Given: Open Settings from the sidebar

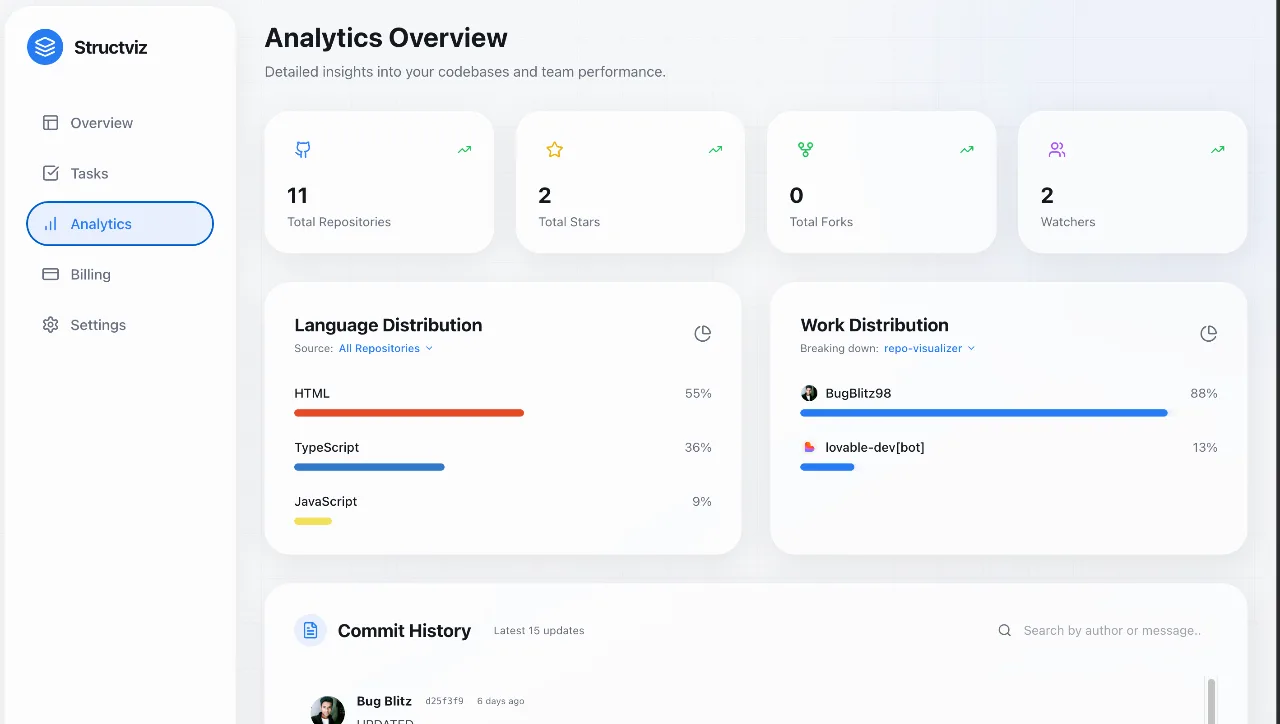Looking at the screenshot, I should (120, 325).
